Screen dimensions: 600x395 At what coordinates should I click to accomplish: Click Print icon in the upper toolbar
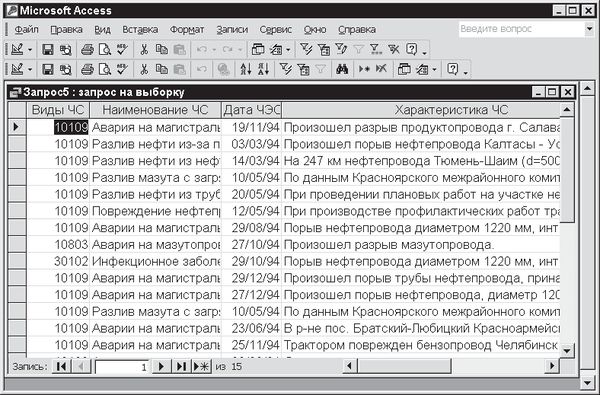(x=87, y=49)
